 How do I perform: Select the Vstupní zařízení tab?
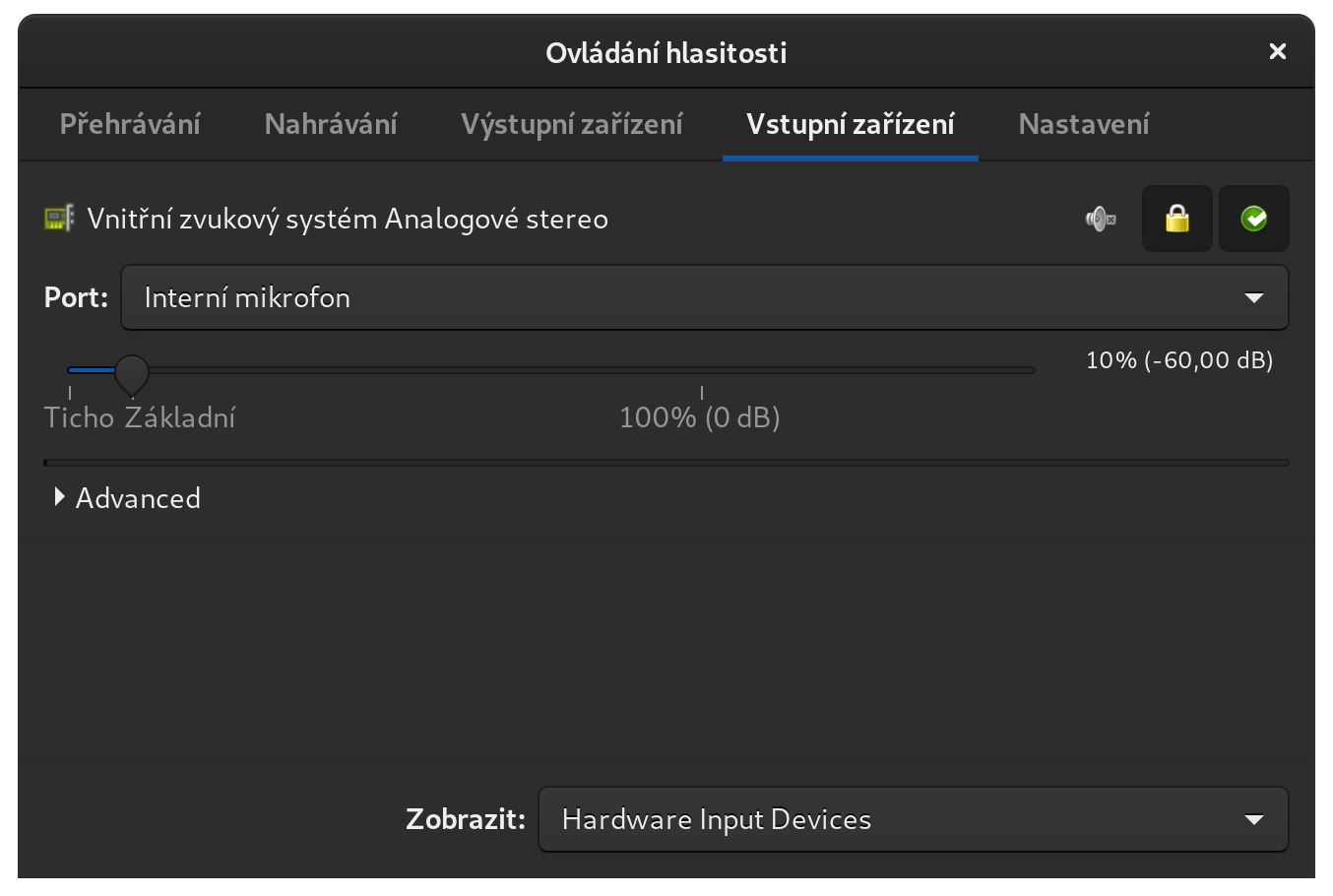click(x=851, y=124)
